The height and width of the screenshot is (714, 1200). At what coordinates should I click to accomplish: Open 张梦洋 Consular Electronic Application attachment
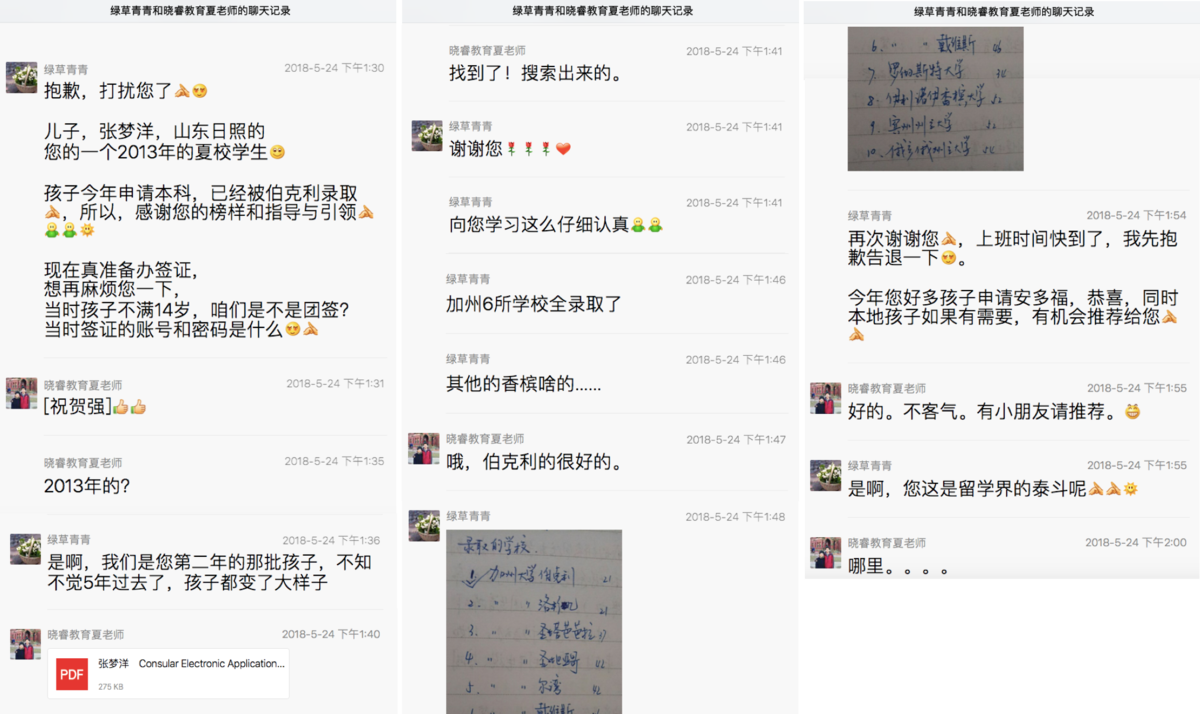(x=168, y=673)
